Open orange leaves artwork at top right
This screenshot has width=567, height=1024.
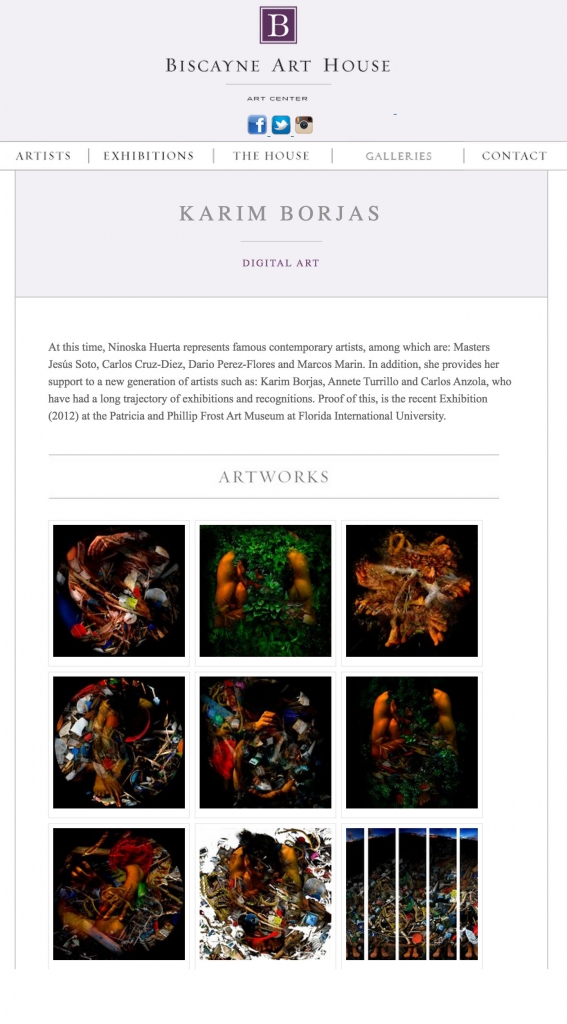coord(412,590)
